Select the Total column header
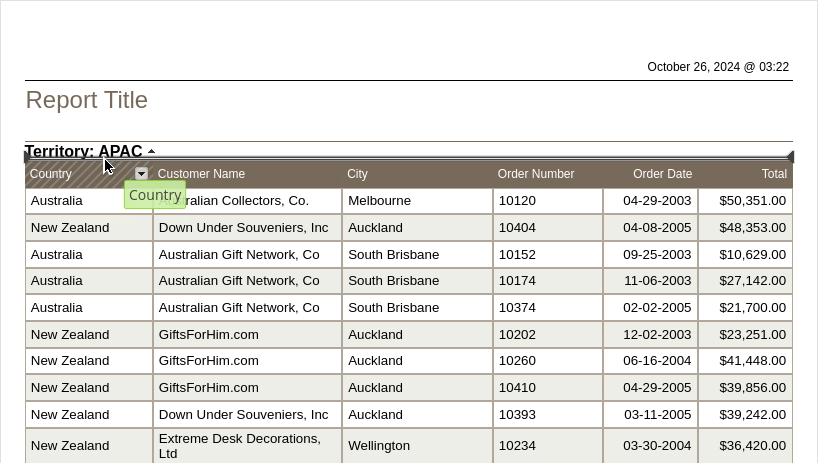The height and width of the screenshot is (463, 818). pos(773,174)
